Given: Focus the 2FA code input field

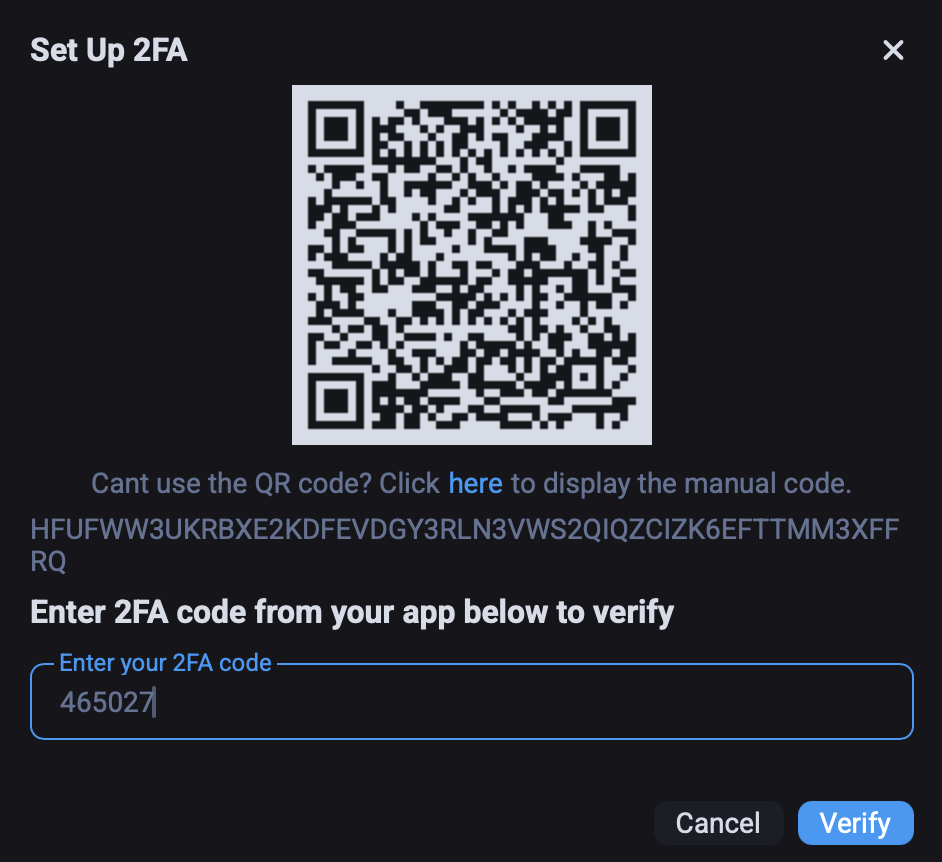Looking at the screenshot, I should (x=472, y=702).
